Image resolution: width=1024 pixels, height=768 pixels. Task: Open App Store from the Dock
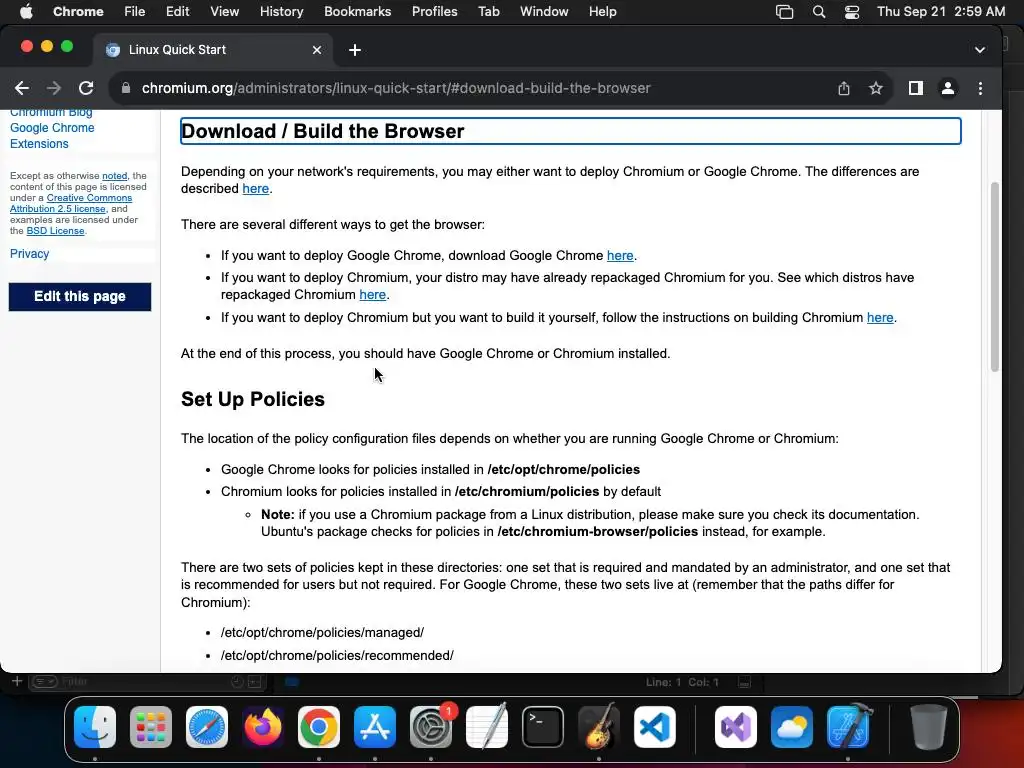375,727
